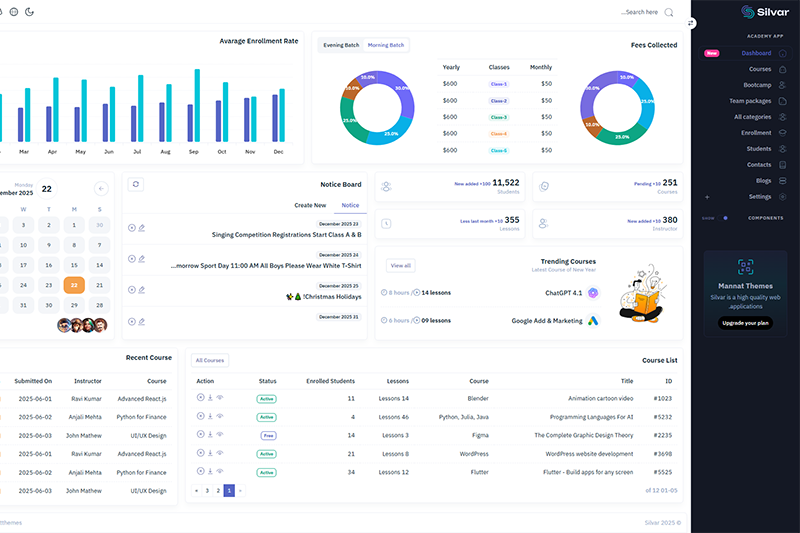
Task: Expand the Students sidebar item
Action: pos(760,149)
